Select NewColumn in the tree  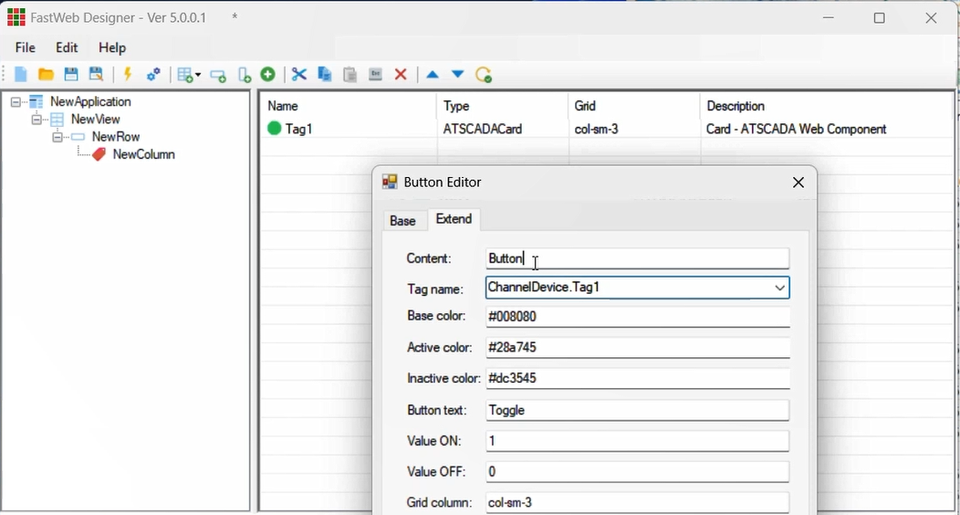(x=143, y=155)
